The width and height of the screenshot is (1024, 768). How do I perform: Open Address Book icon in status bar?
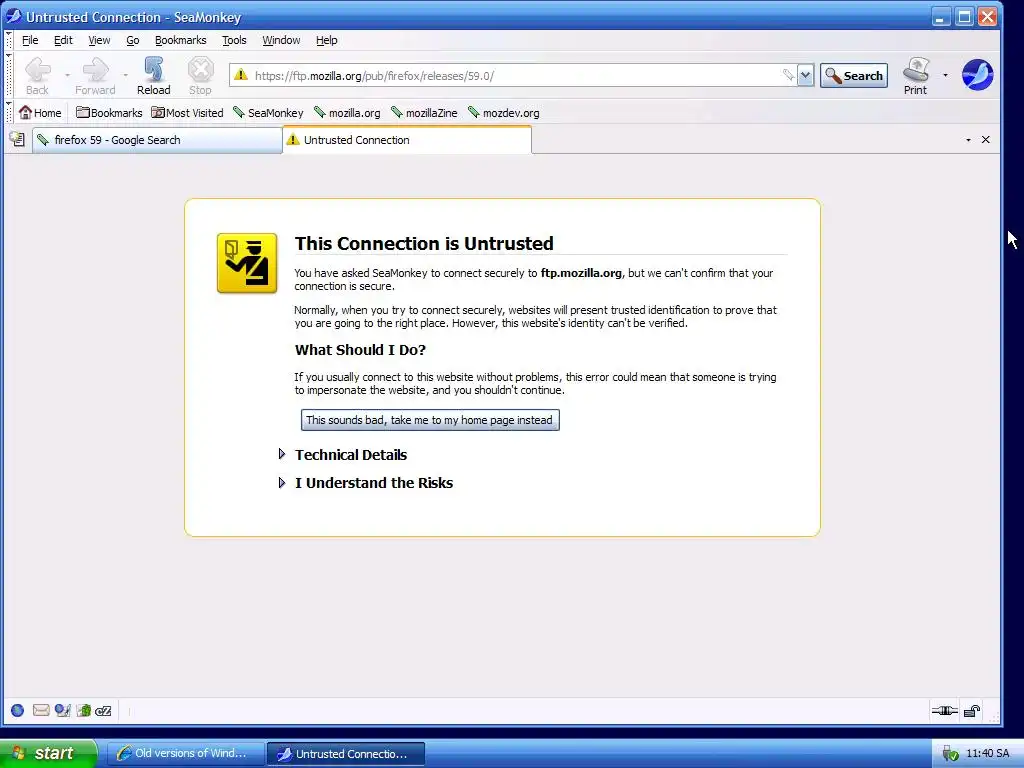(84, 711)
